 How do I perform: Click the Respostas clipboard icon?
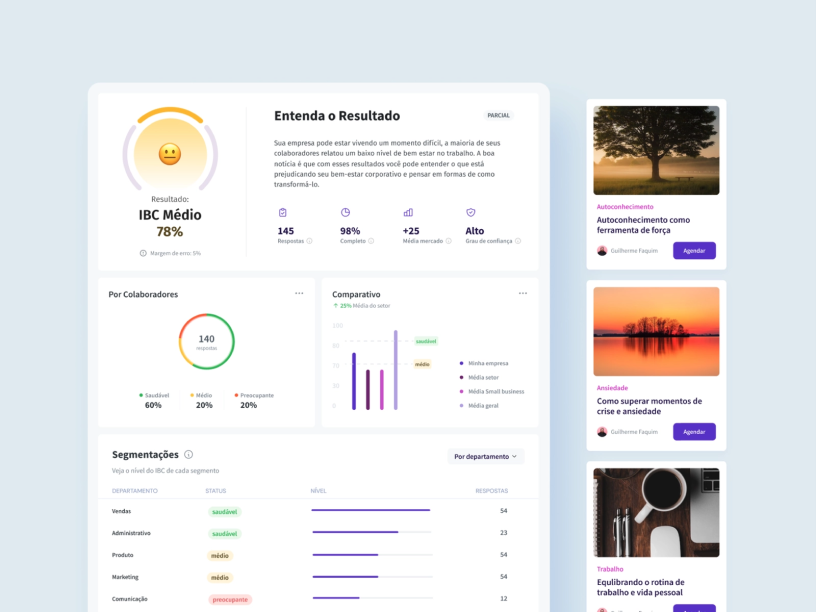[283, 212]
